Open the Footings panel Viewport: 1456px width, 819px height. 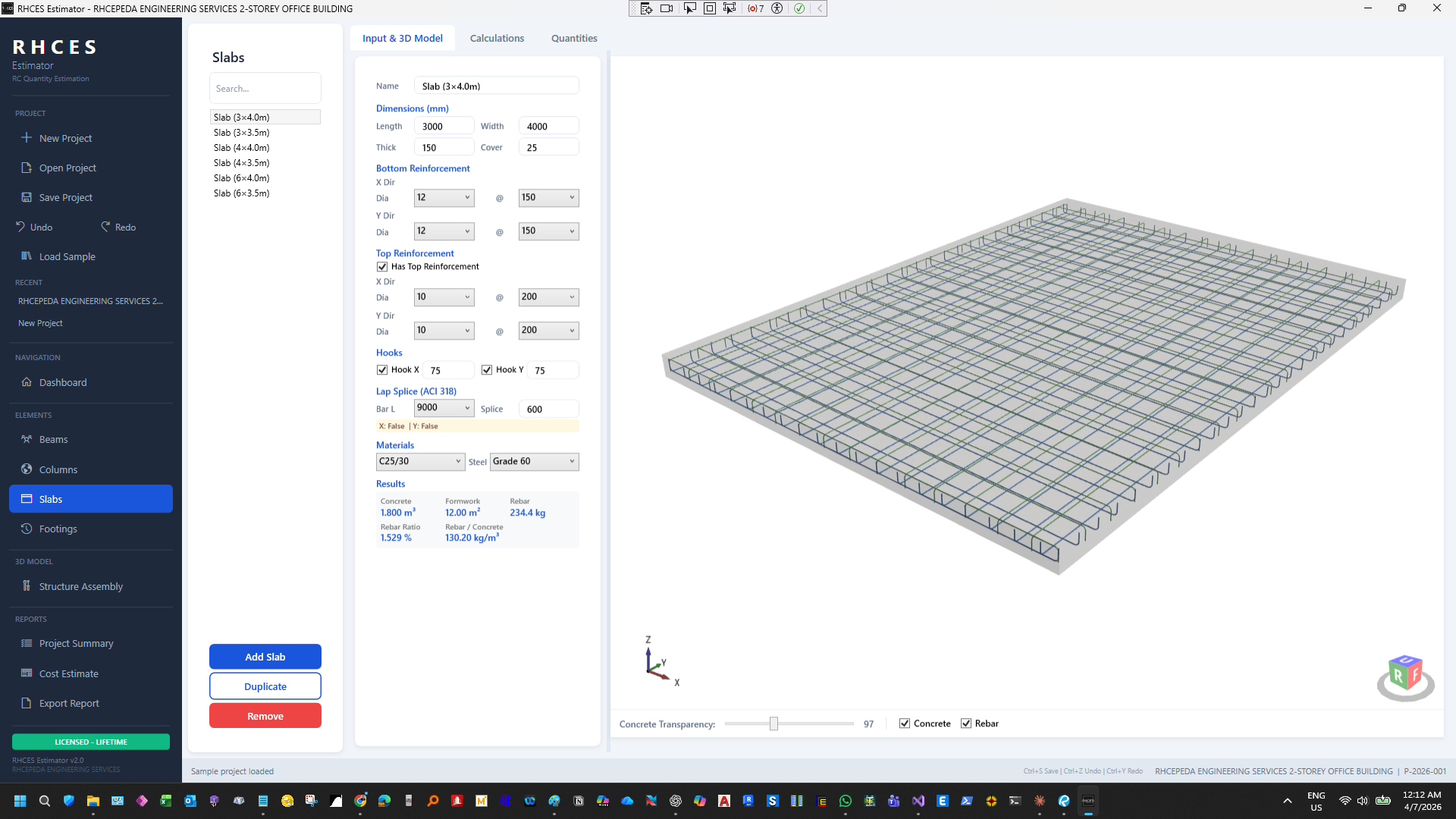pos(59,529)
